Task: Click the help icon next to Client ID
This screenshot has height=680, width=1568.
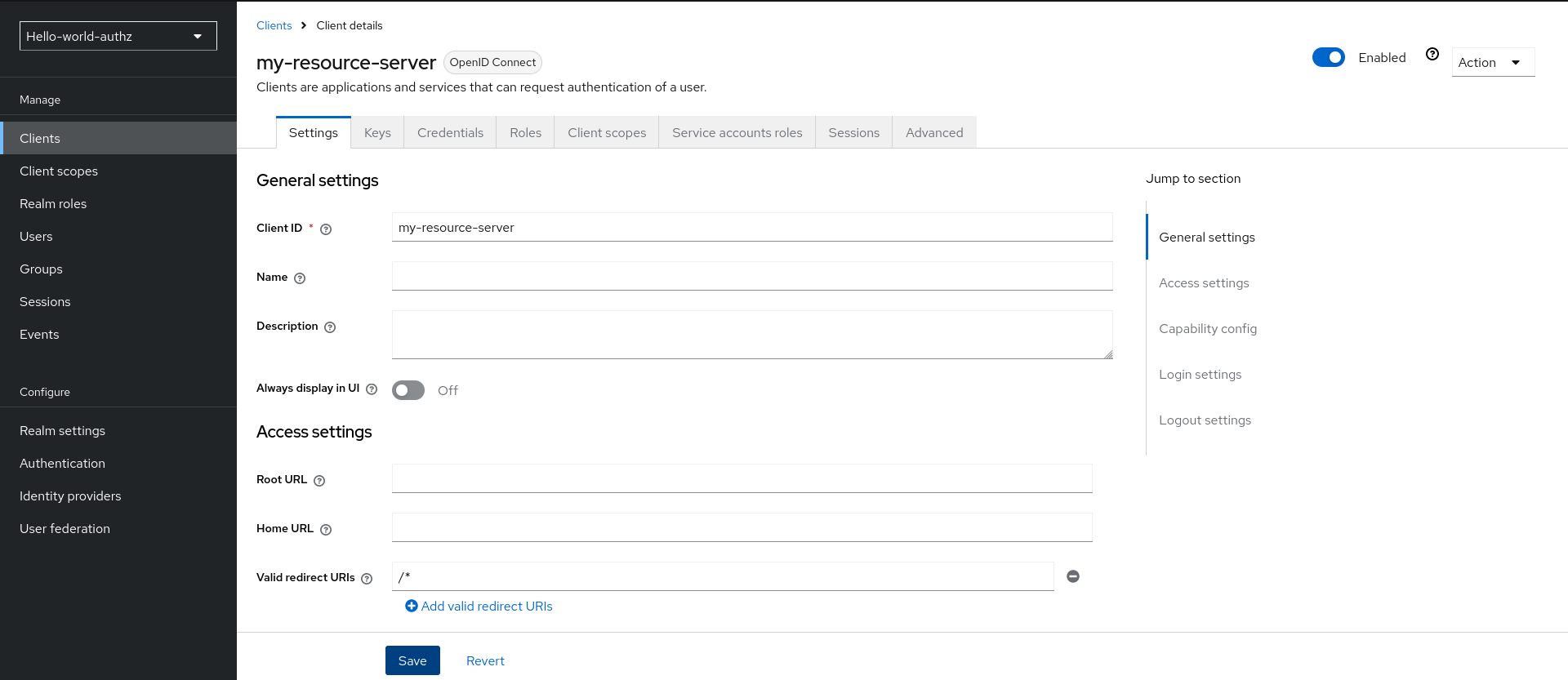Action: pyautogui.click(x=326, y=229)
